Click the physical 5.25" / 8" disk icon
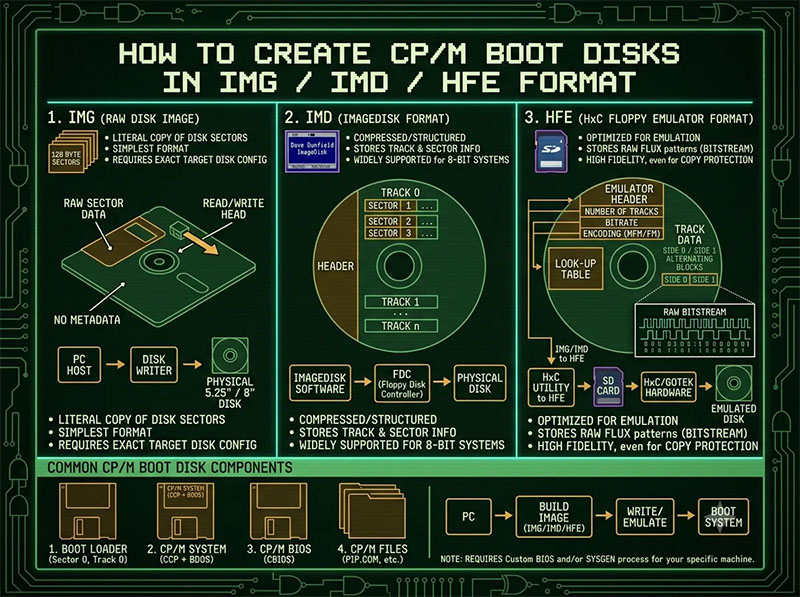This screenshot has height=597, width=800. 230,356
